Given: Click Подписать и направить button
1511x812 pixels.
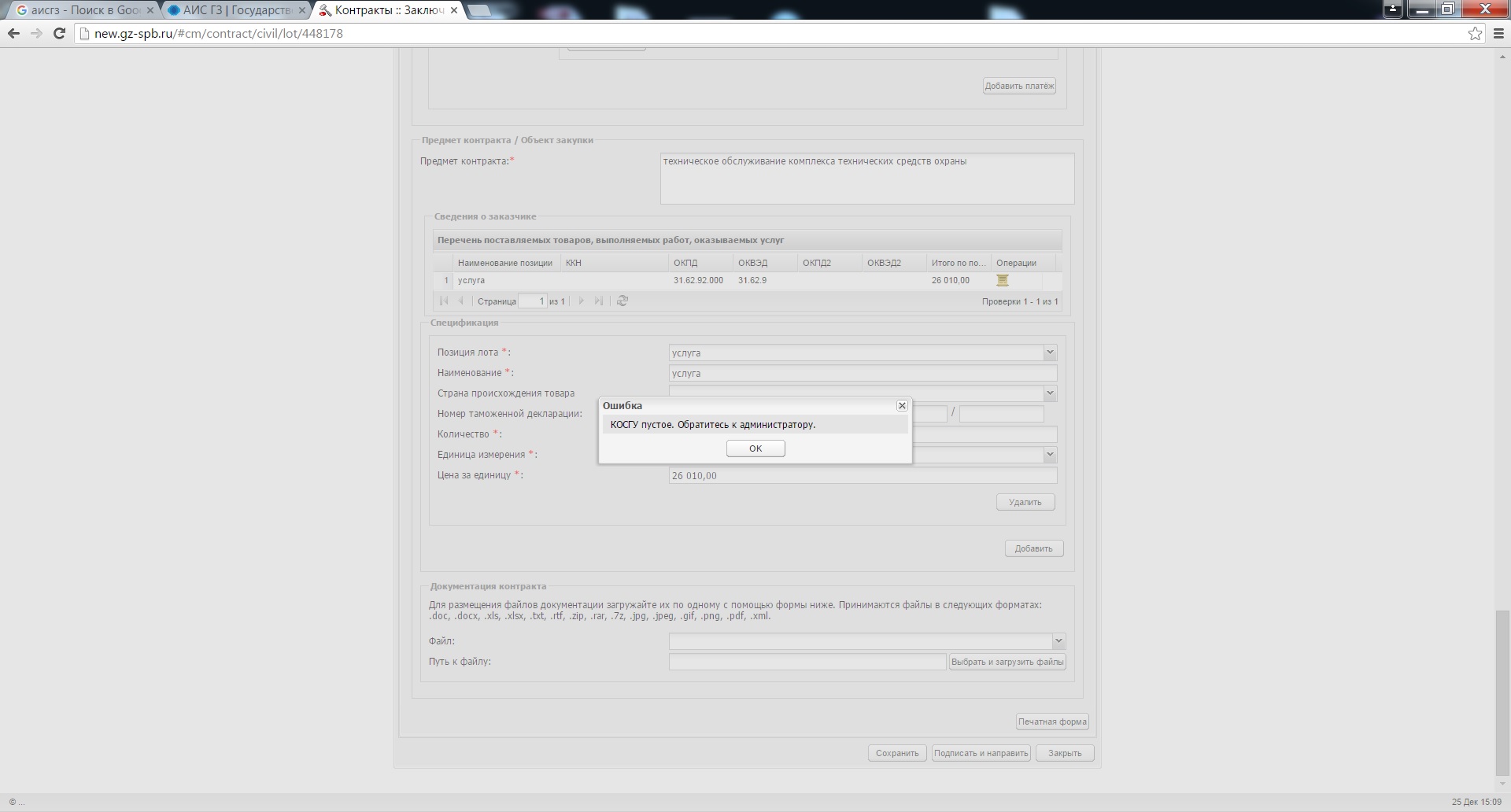Looking at the screenshot, I should point(981,753).
